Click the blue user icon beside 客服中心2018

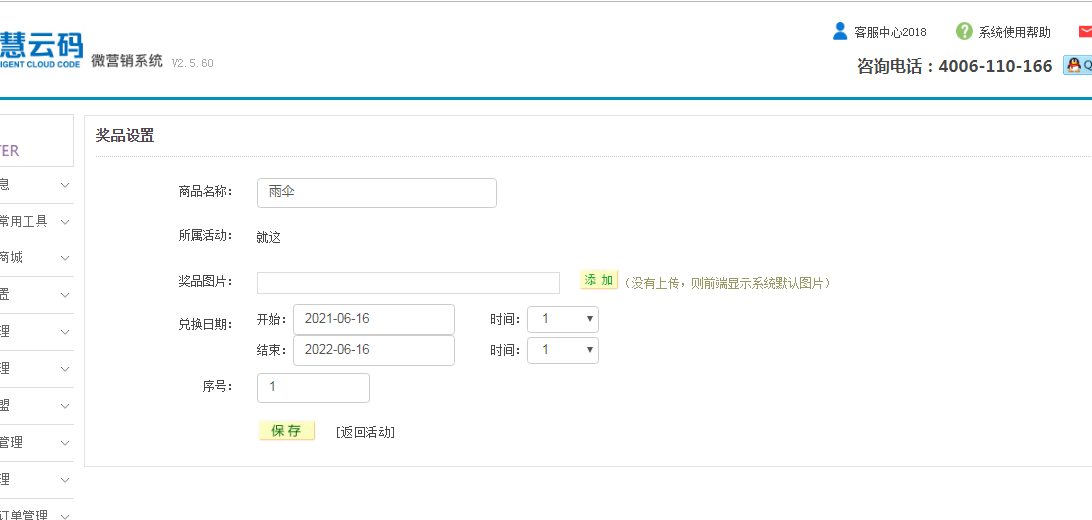coord(840,31)
